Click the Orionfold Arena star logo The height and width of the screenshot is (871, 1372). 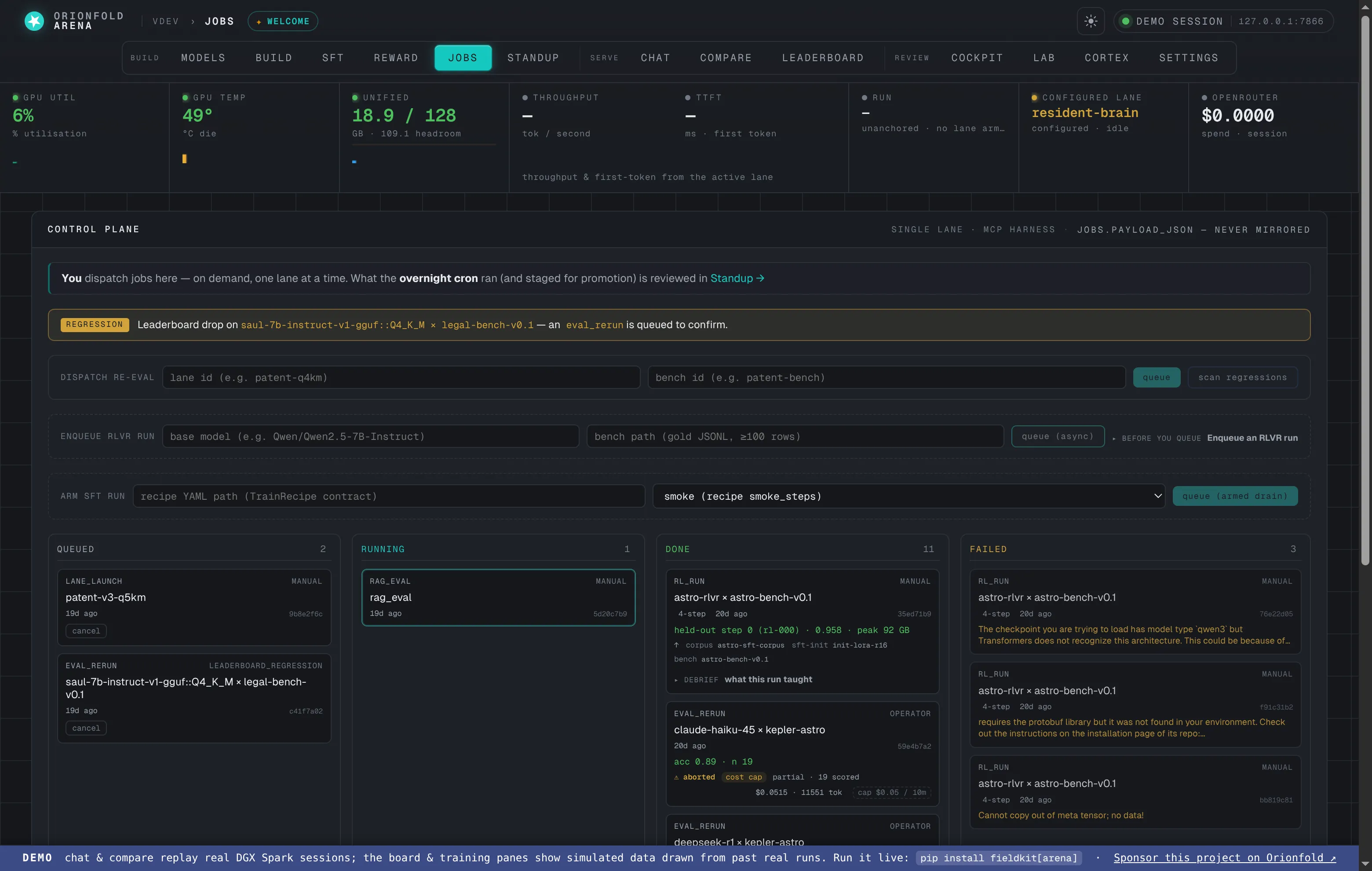[x=34, y=21]
